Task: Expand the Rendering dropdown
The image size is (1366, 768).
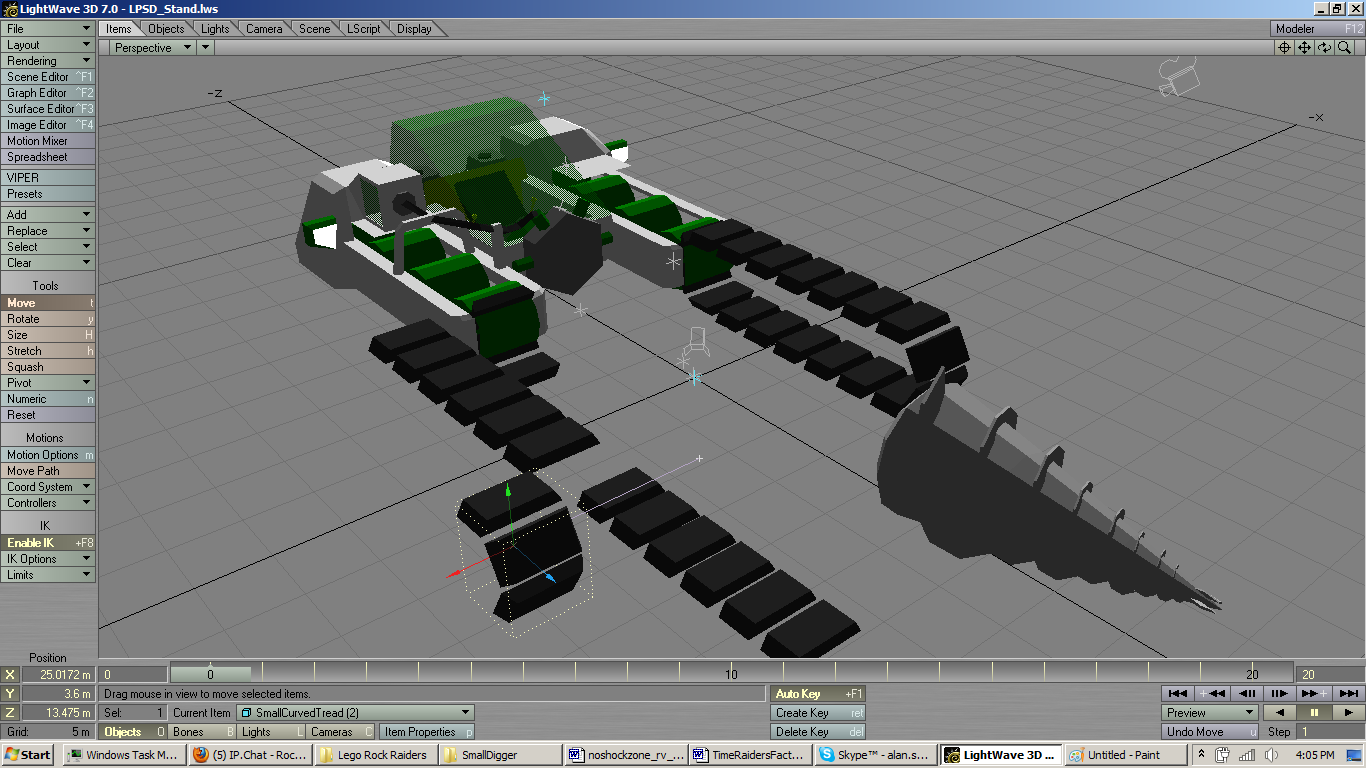Action: click(x=48, y=61)
